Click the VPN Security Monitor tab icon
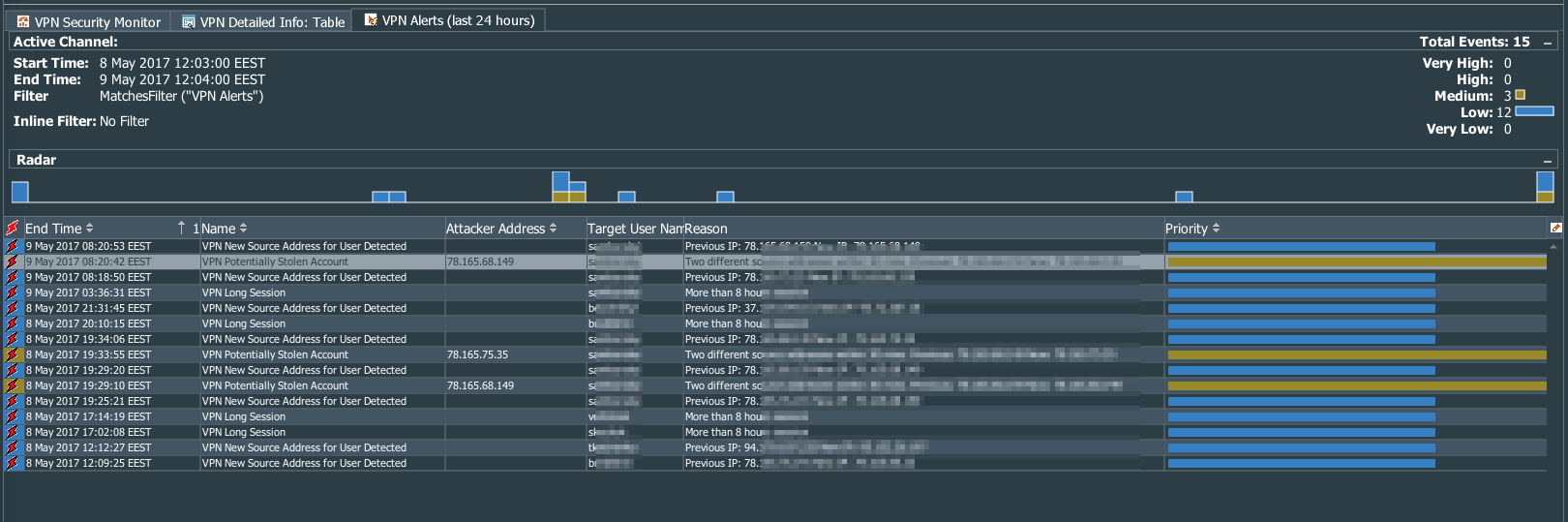Screen dimensions: 1568x522 point(23,21)
